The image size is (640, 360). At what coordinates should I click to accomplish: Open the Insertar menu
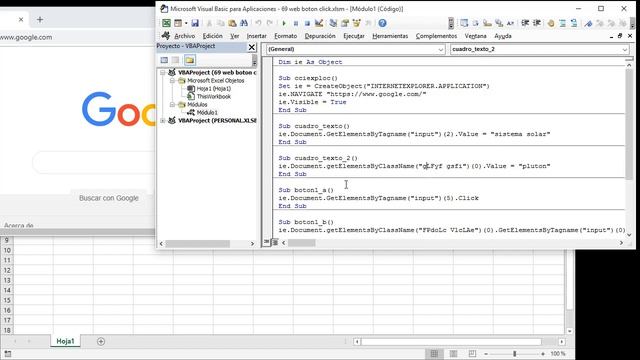point(257,36)
